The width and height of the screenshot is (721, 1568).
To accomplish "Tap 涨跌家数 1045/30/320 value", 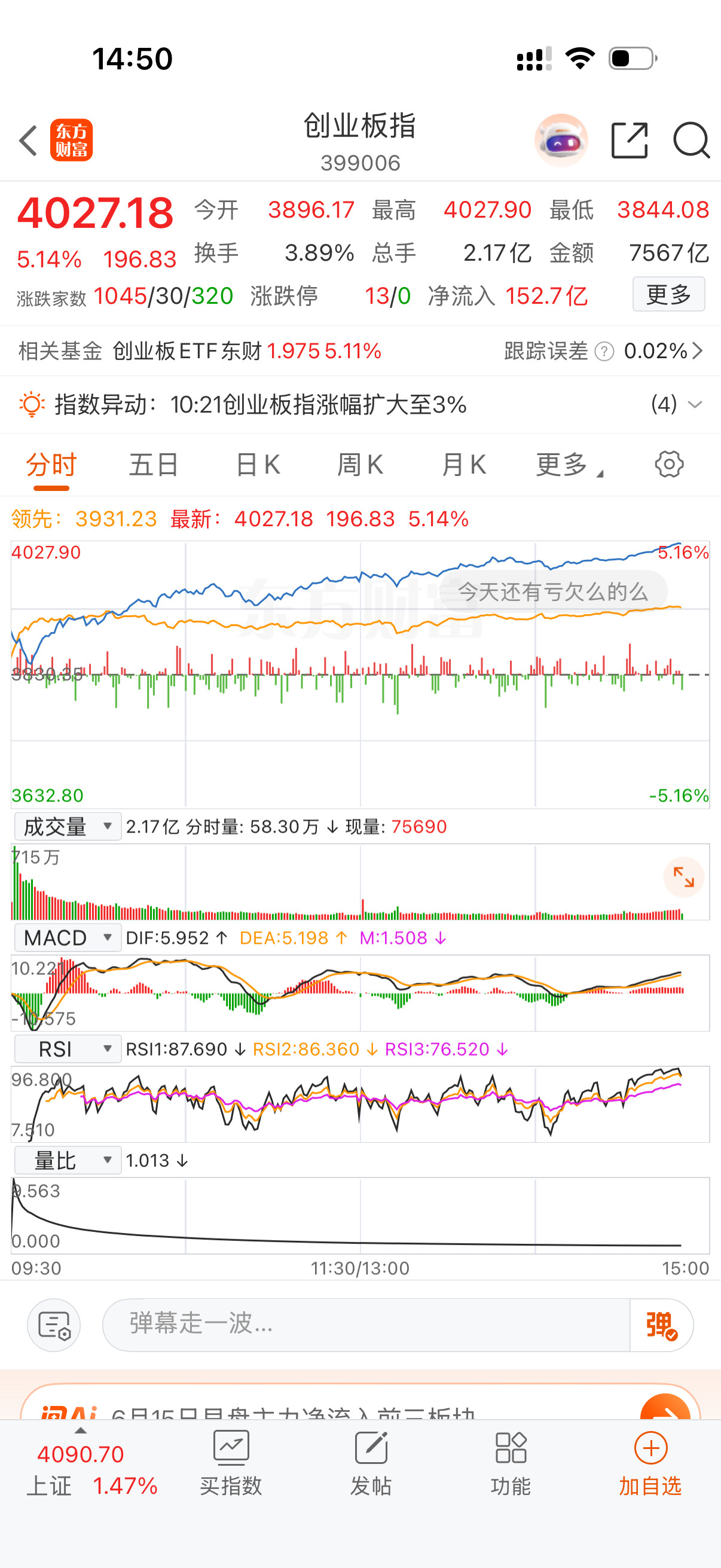I will pyautogui.click(x=163, y=296).
